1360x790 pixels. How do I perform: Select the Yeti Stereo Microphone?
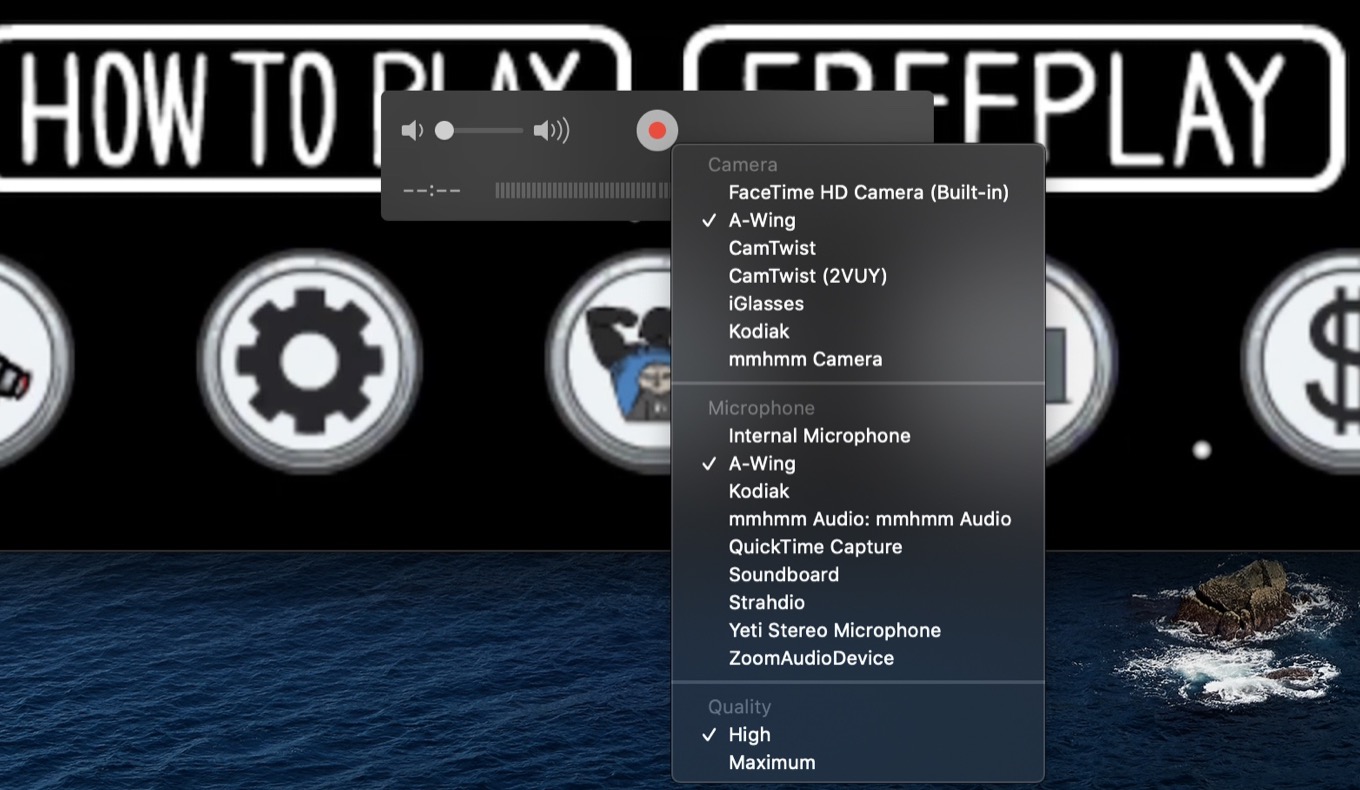pos(834,630)
